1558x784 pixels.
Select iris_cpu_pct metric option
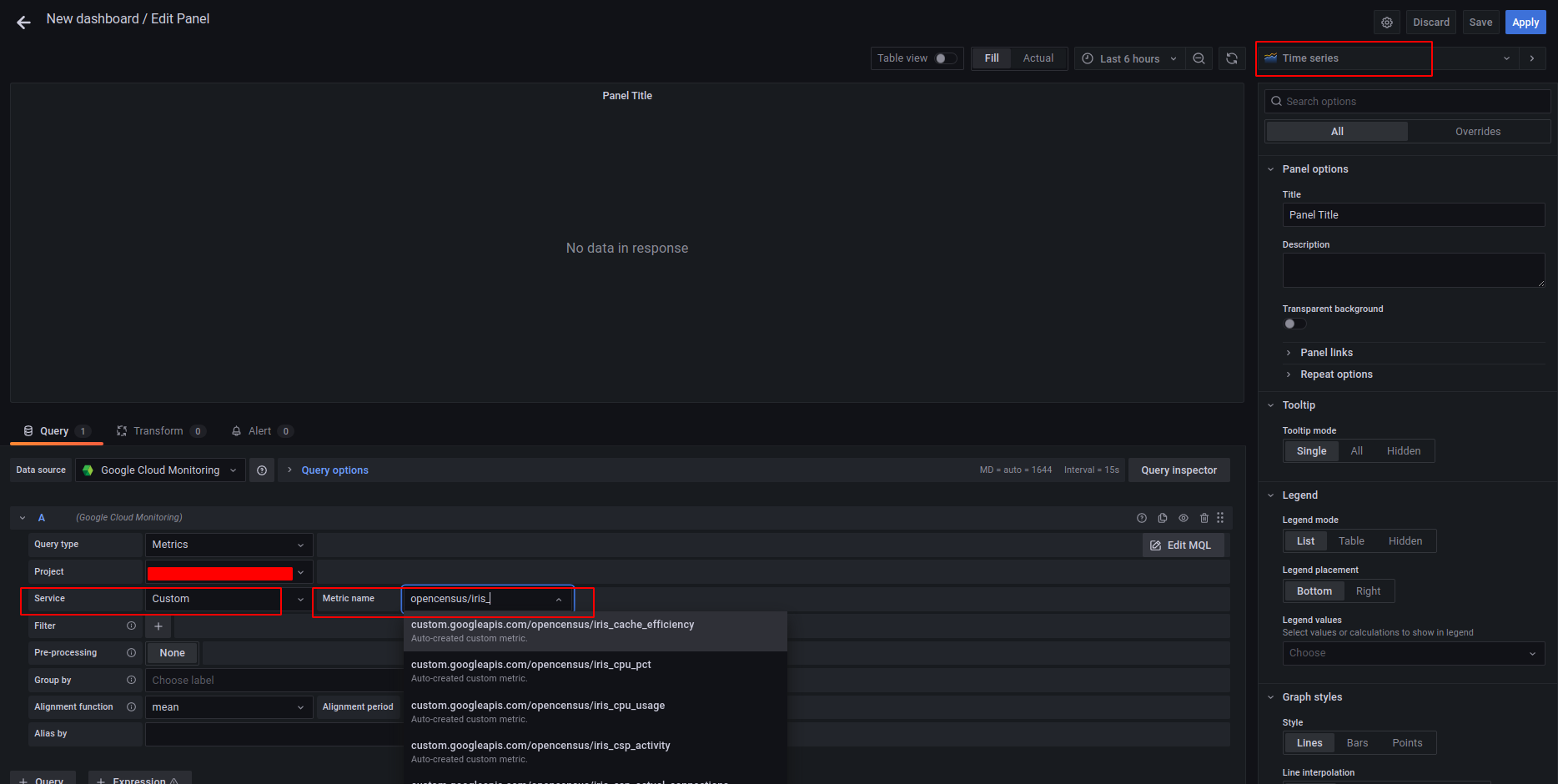[596, 671]
